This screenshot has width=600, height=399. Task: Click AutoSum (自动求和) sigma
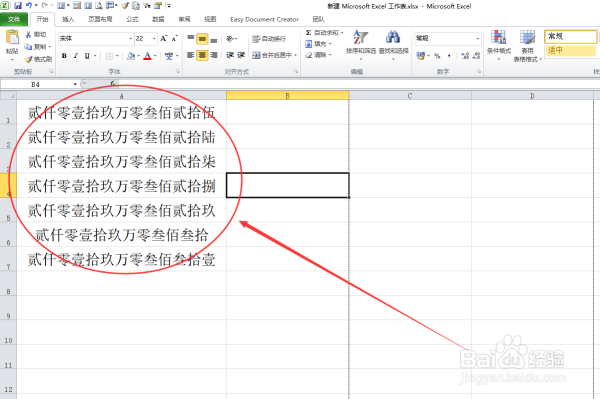point(322,33)
